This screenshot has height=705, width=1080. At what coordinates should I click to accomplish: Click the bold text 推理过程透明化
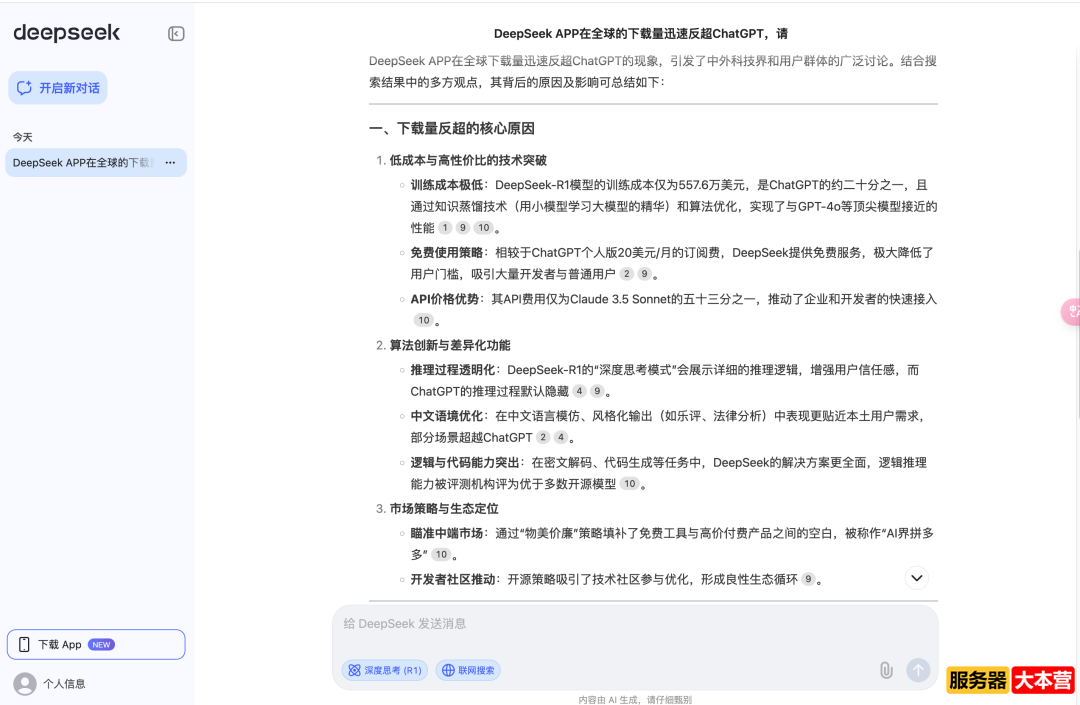(x=453, y=370)
